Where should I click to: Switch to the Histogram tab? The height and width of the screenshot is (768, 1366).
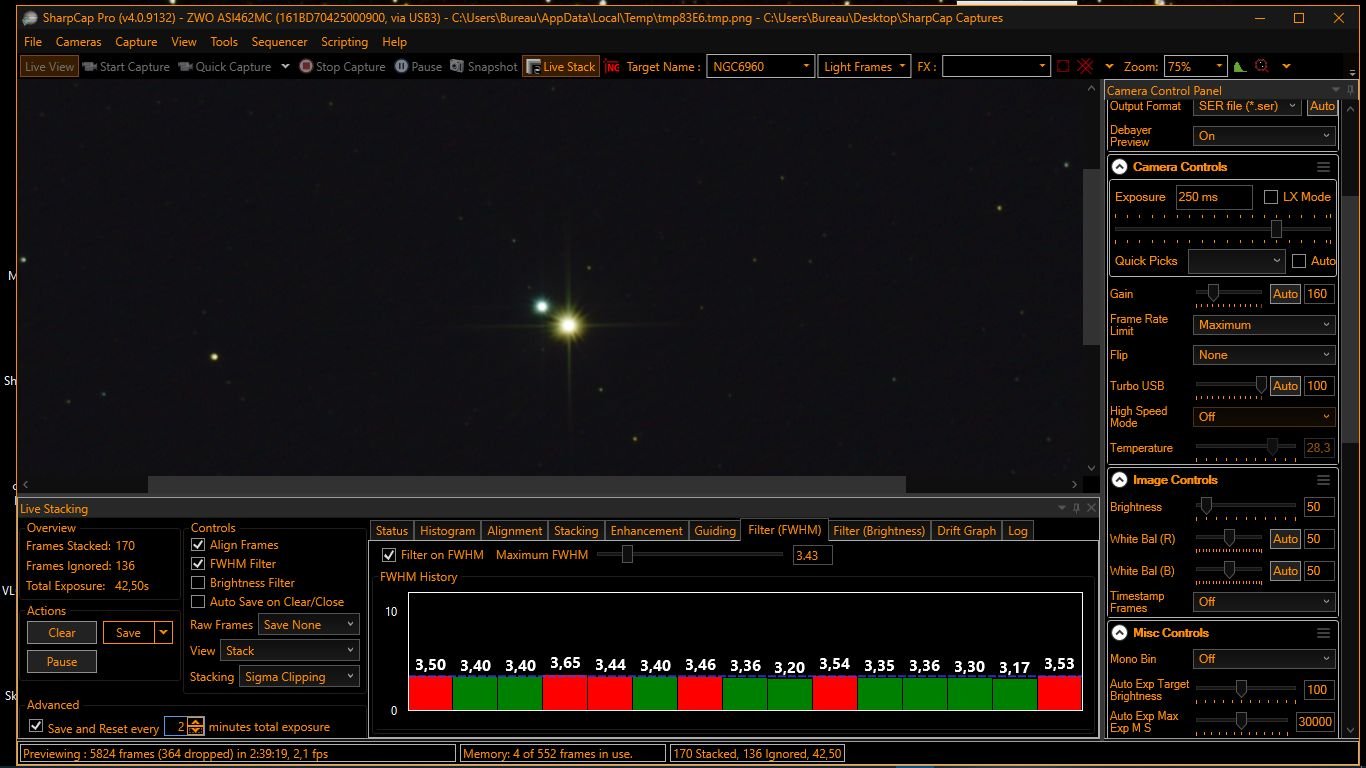click(447, 531)
